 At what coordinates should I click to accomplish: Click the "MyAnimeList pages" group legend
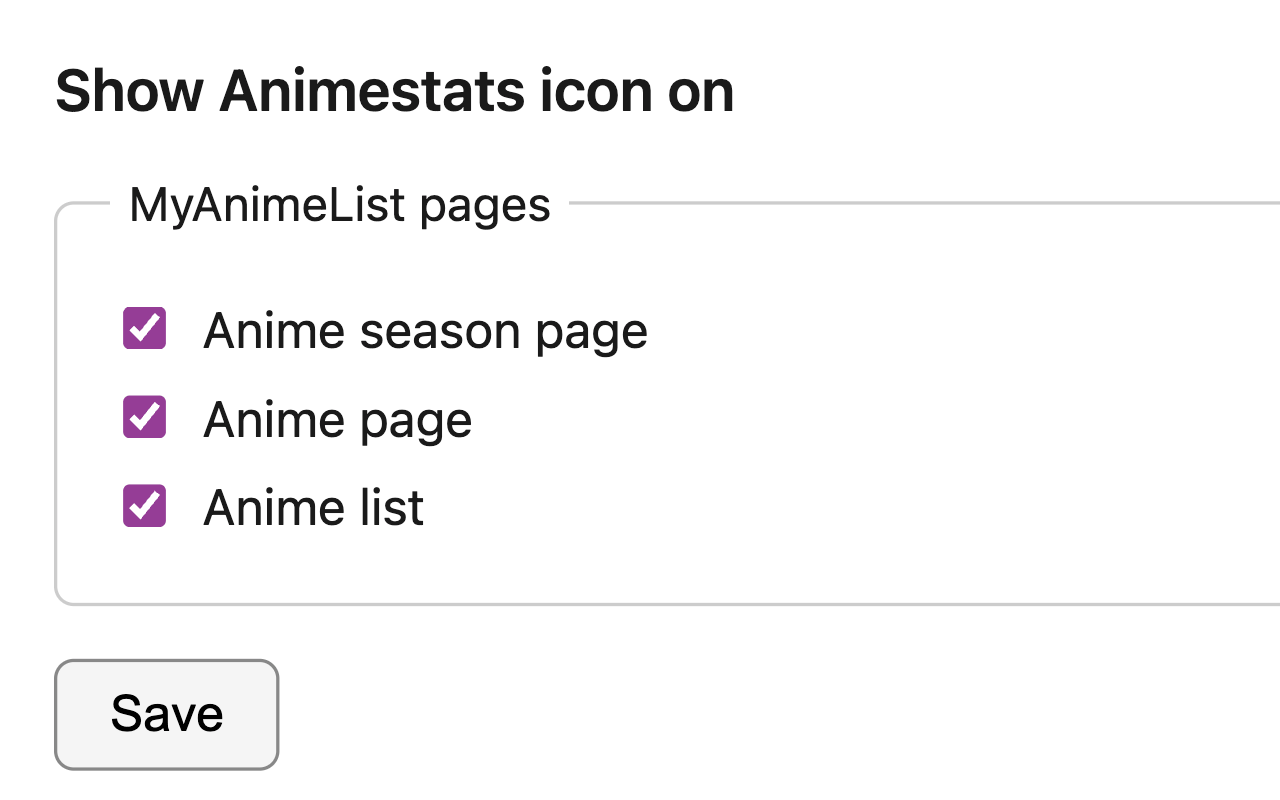[x=340, y=205]
